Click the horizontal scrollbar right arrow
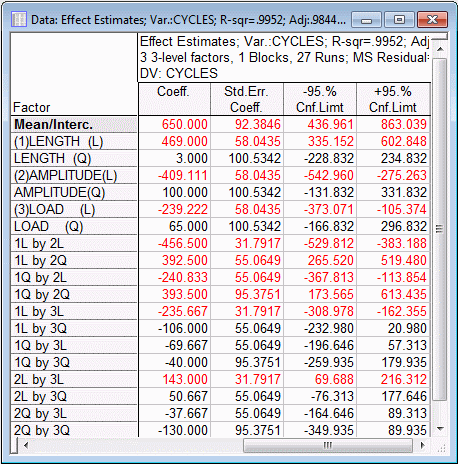This screenshot has width=458, height=464. (x=423, y=445)
